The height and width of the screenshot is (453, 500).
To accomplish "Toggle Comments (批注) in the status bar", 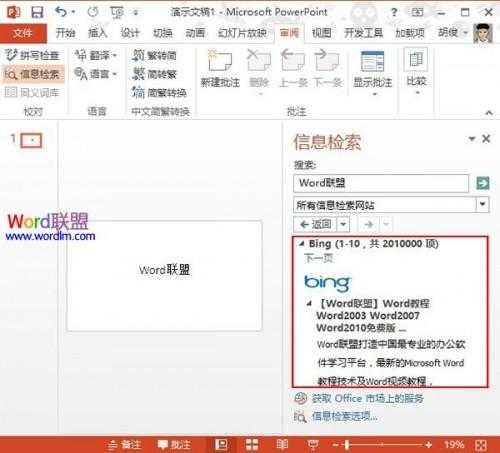I will 174,445.
